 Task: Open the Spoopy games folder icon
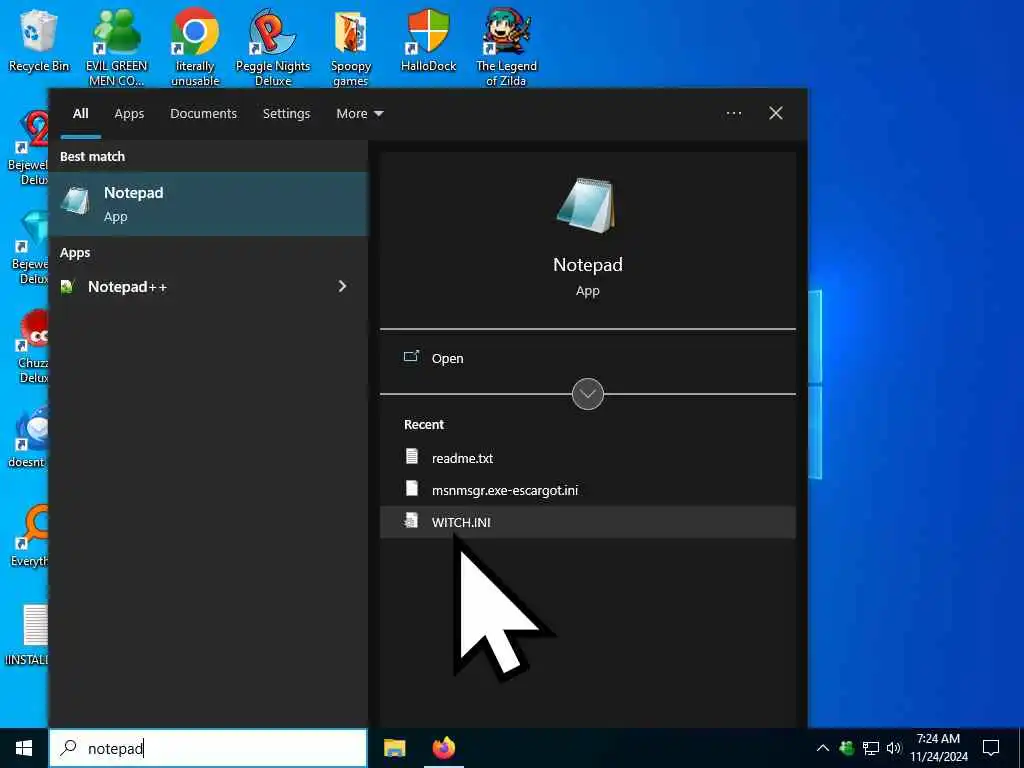(x=351, y=47)
